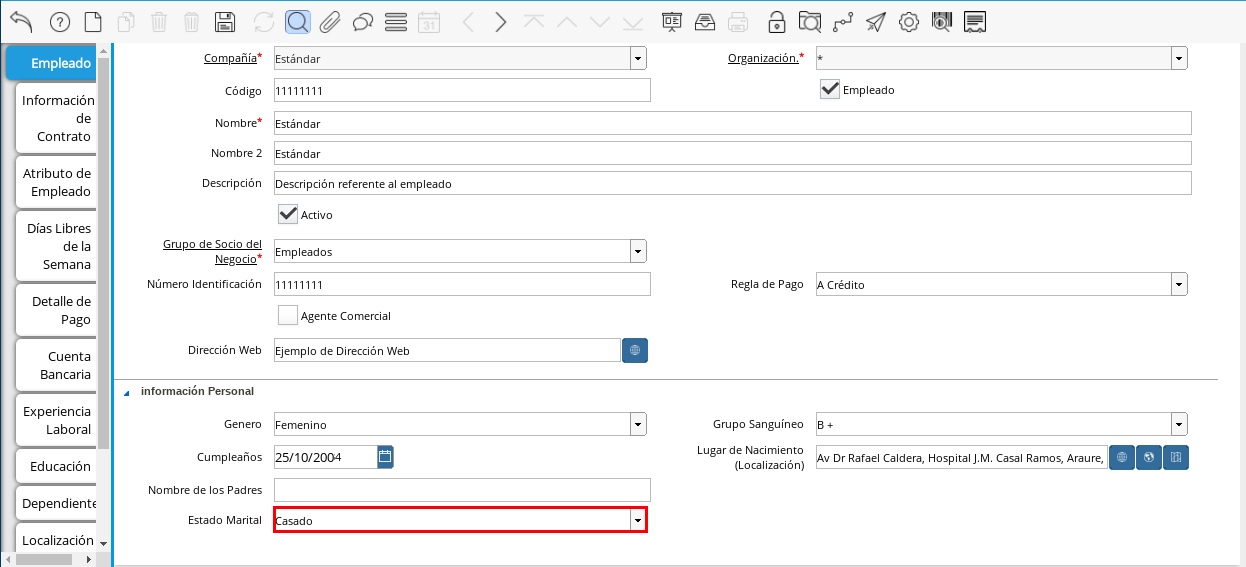
Task: Open attachments with the paperclip icon
Action: click(x=330, y=21)
